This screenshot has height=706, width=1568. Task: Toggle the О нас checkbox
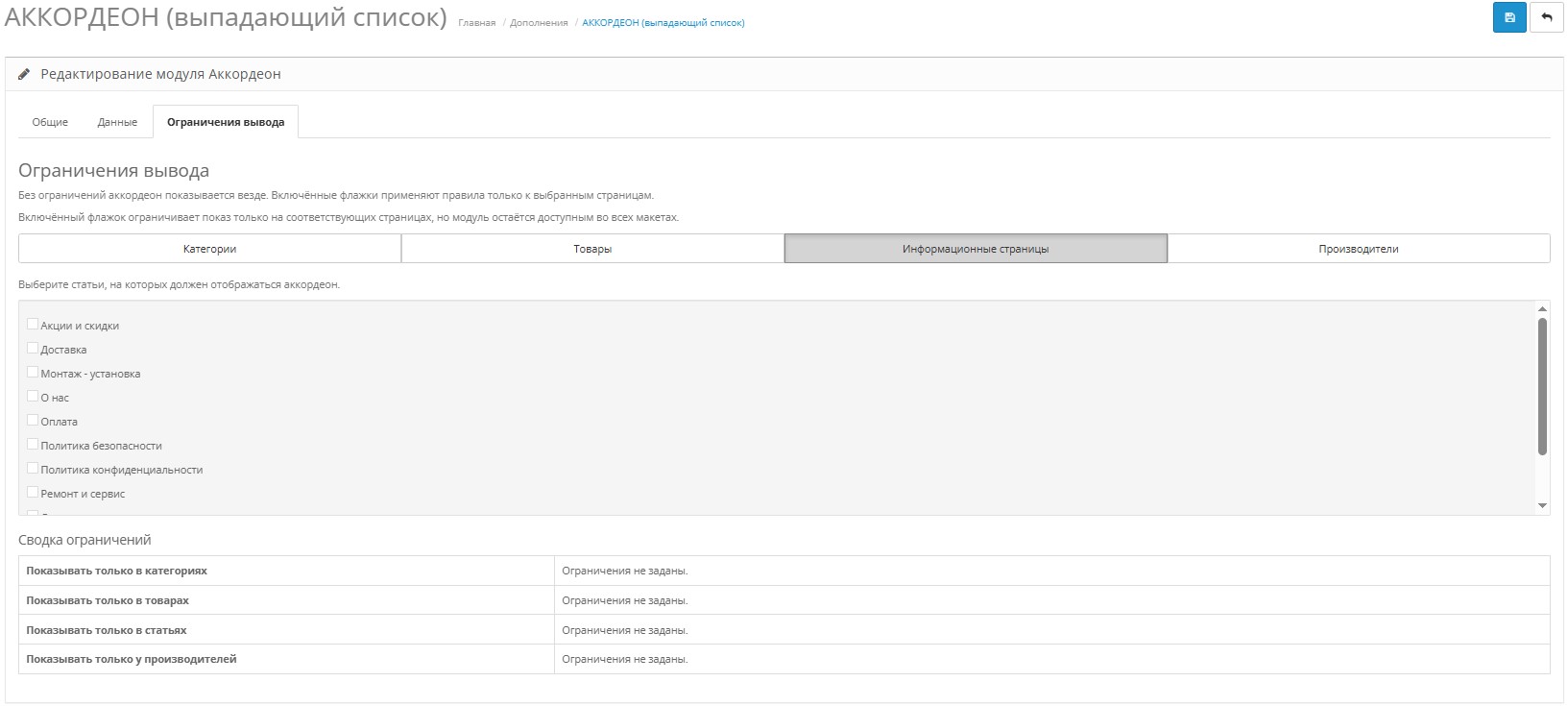coord(33,397)
